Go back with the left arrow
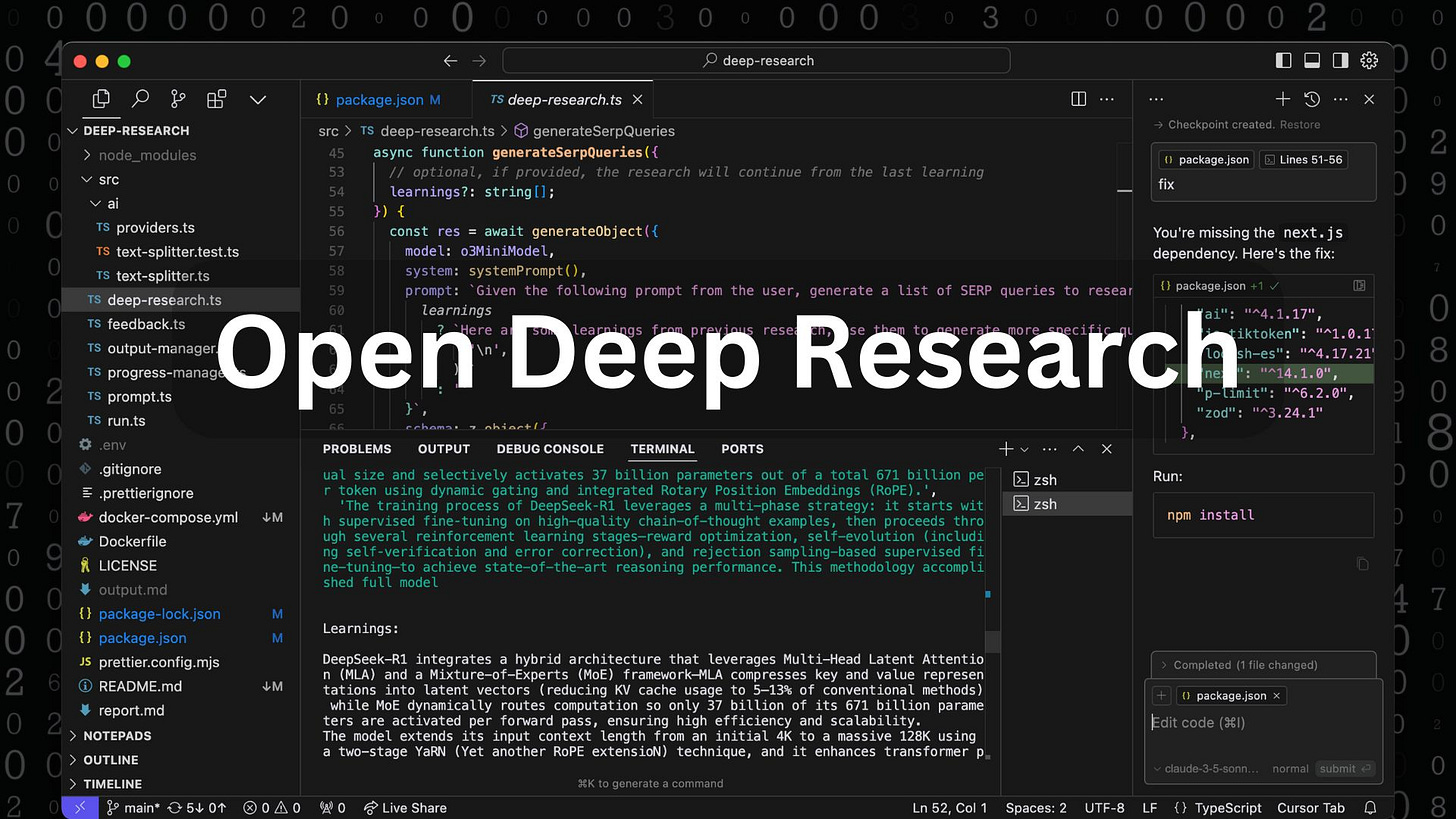This screenshot has height=819, width=1456. 451,61
